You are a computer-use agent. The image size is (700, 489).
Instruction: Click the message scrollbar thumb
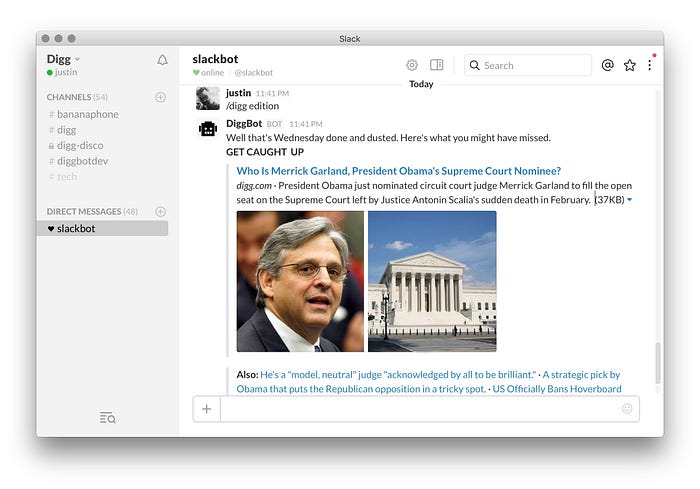click(x=658, y=363)
